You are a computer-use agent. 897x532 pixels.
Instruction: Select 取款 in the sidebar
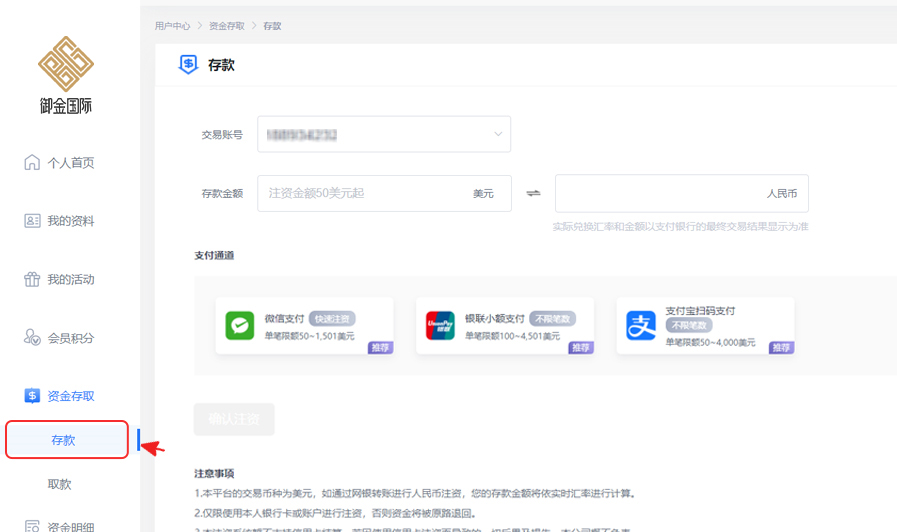(60, 484)
